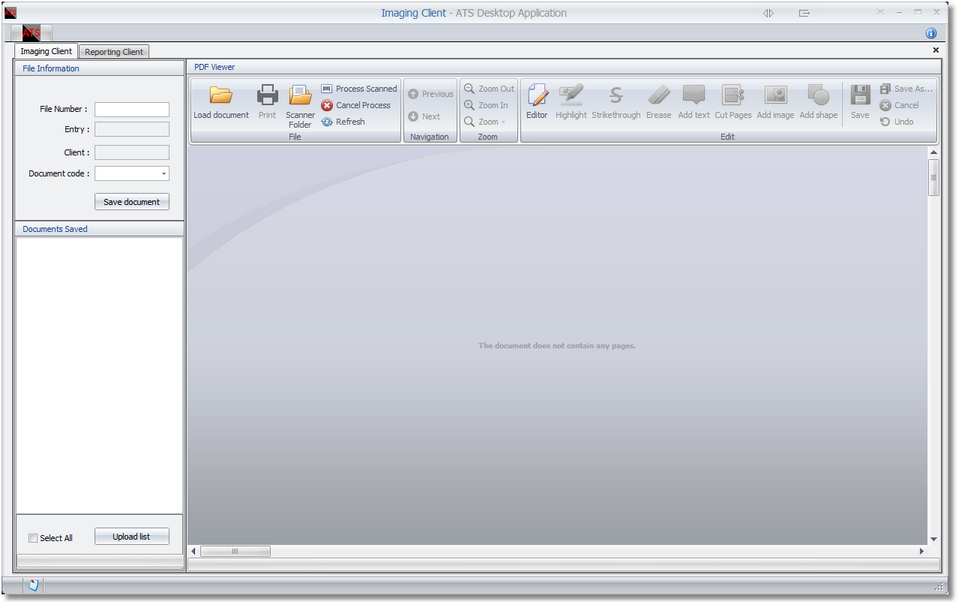Image resolution: width=959 pixels, height=605 pixels.
Task: Click the Load document folder icon
Action: coord(220,96)
